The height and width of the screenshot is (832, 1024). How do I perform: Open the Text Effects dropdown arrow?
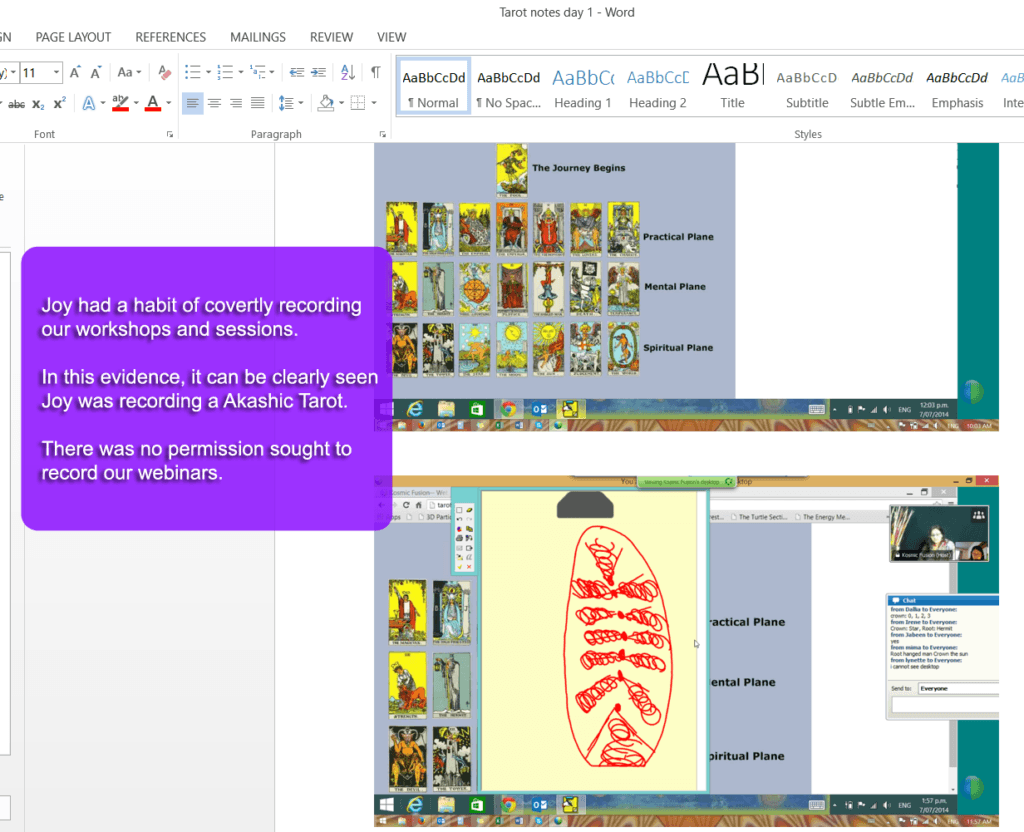point(103,103)
